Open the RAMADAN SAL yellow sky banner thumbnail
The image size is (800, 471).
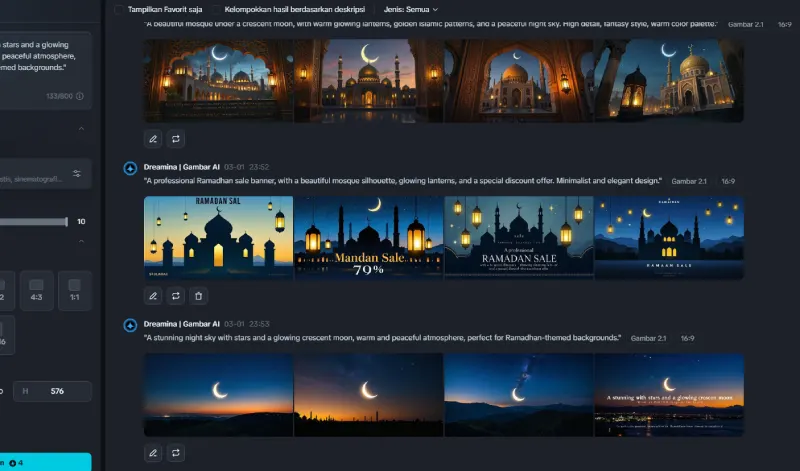point(218,237)
